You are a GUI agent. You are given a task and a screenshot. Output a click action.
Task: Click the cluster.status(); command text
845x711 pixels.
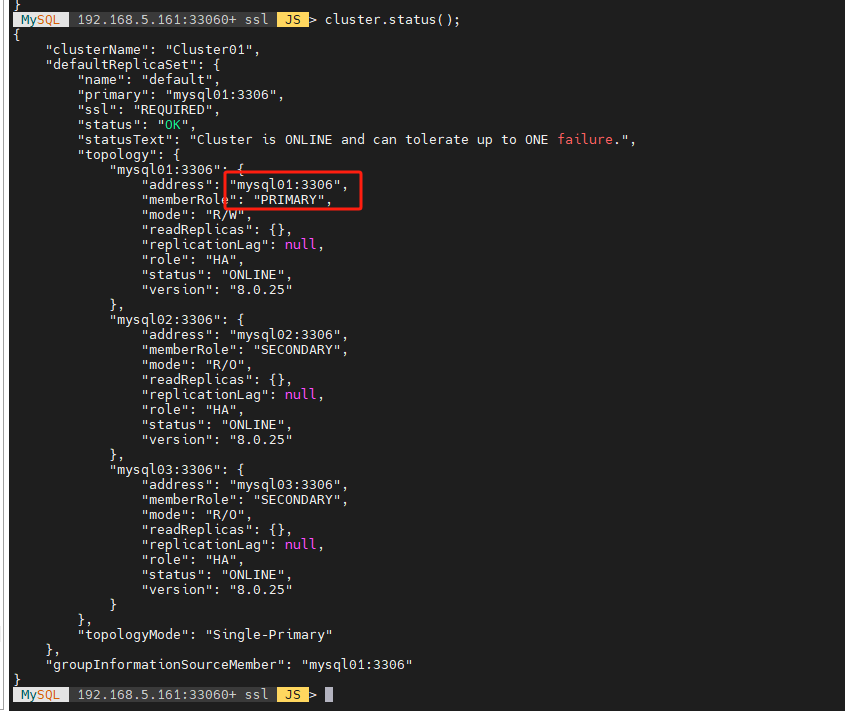pyautogui.click(x=392, y=20)
